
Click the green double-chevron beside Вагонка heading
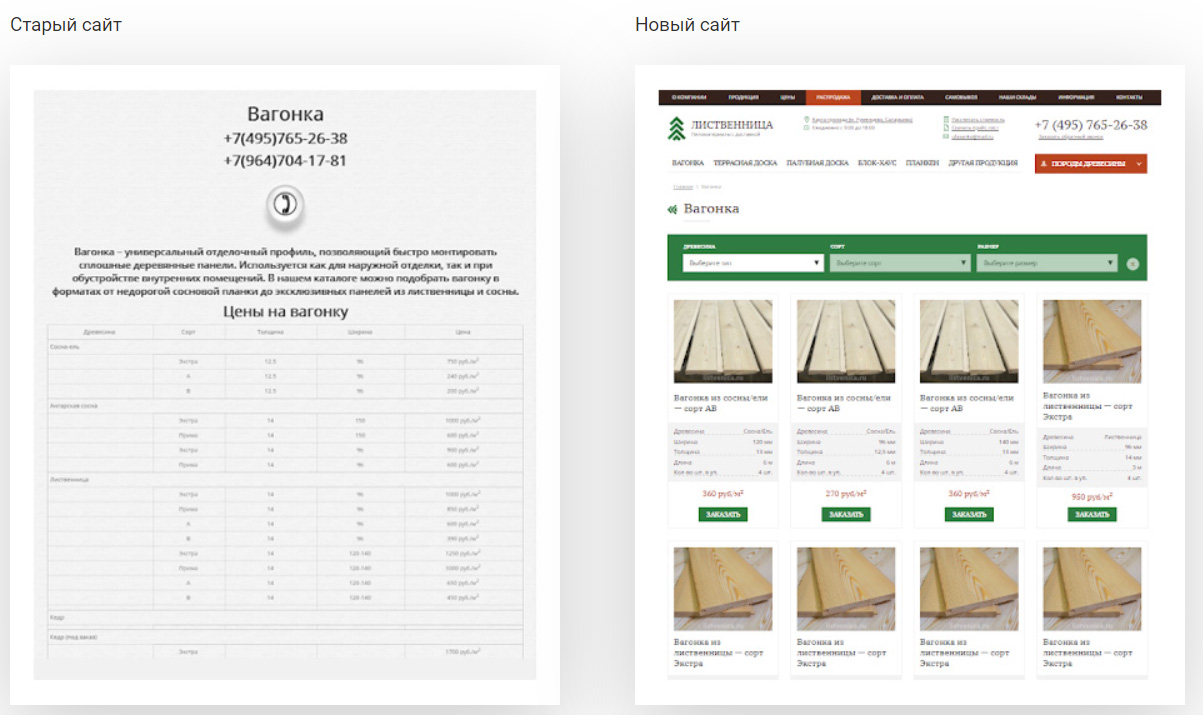(x=672, y=209)
